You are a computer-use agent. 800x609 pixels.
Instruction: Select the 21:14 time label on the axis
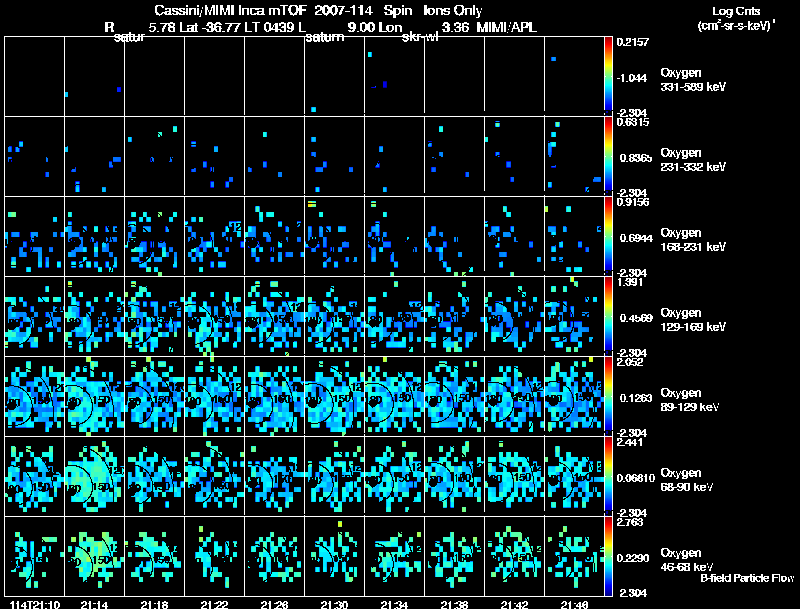pyautogui.click(x=95, y=604)
